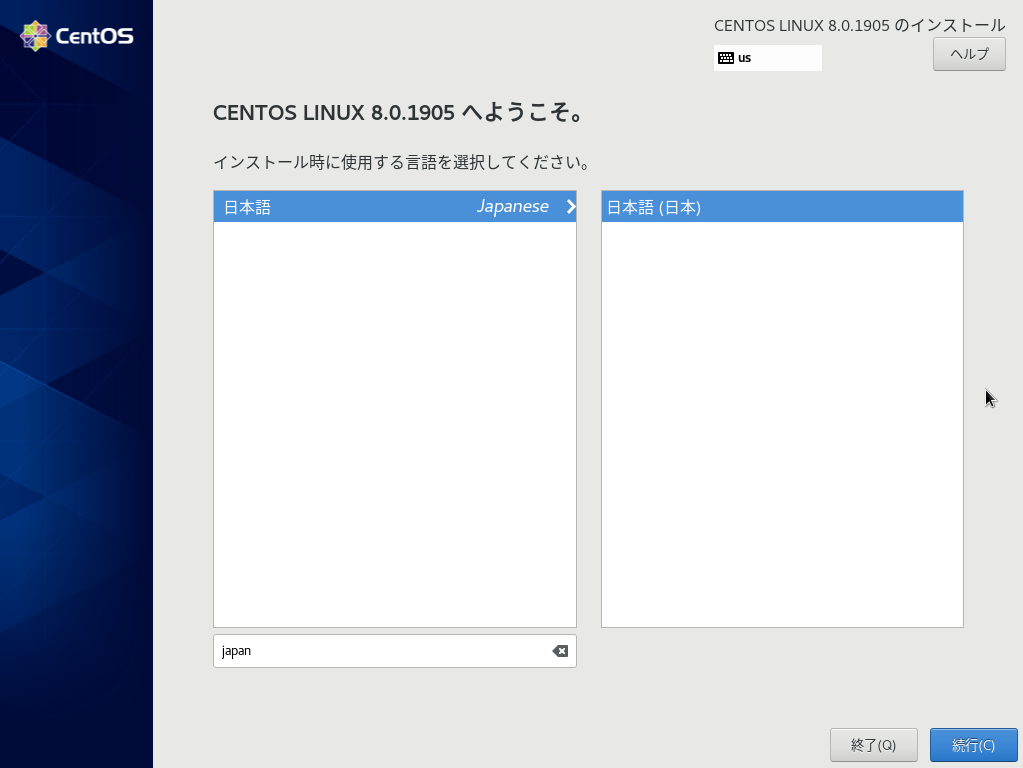Select the 日本語 (日本) locale entry

pos(782,206)
